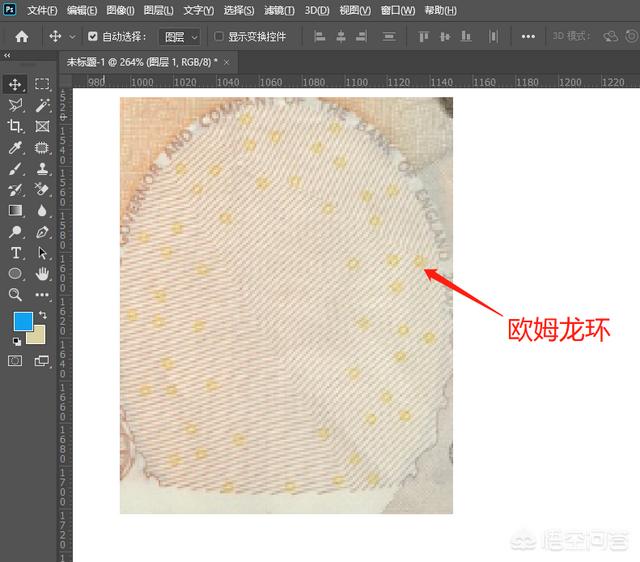This screenshot has height=562, width=640.
Task: Expand the tool preset picker arrow
Action: (72, 37)
